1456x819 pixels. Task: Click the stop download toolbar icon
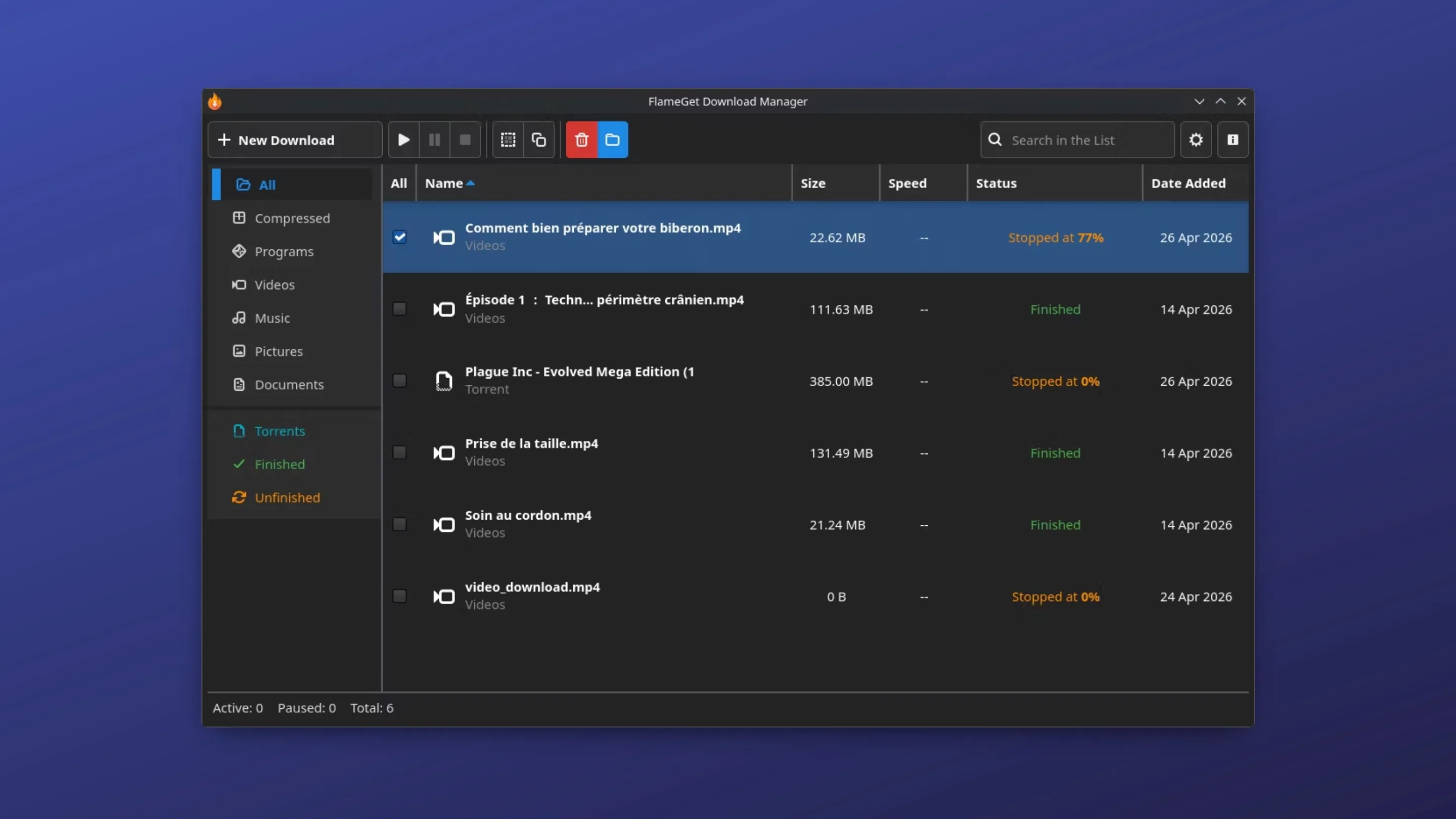(465, 140)
